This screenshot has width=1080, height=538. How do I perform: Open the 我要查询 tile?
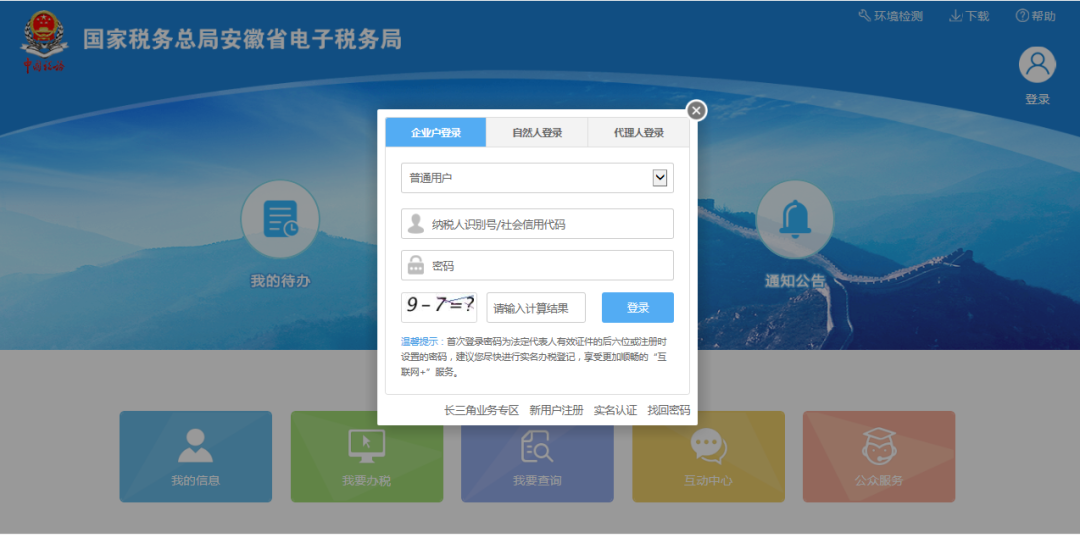click(537, 457)
